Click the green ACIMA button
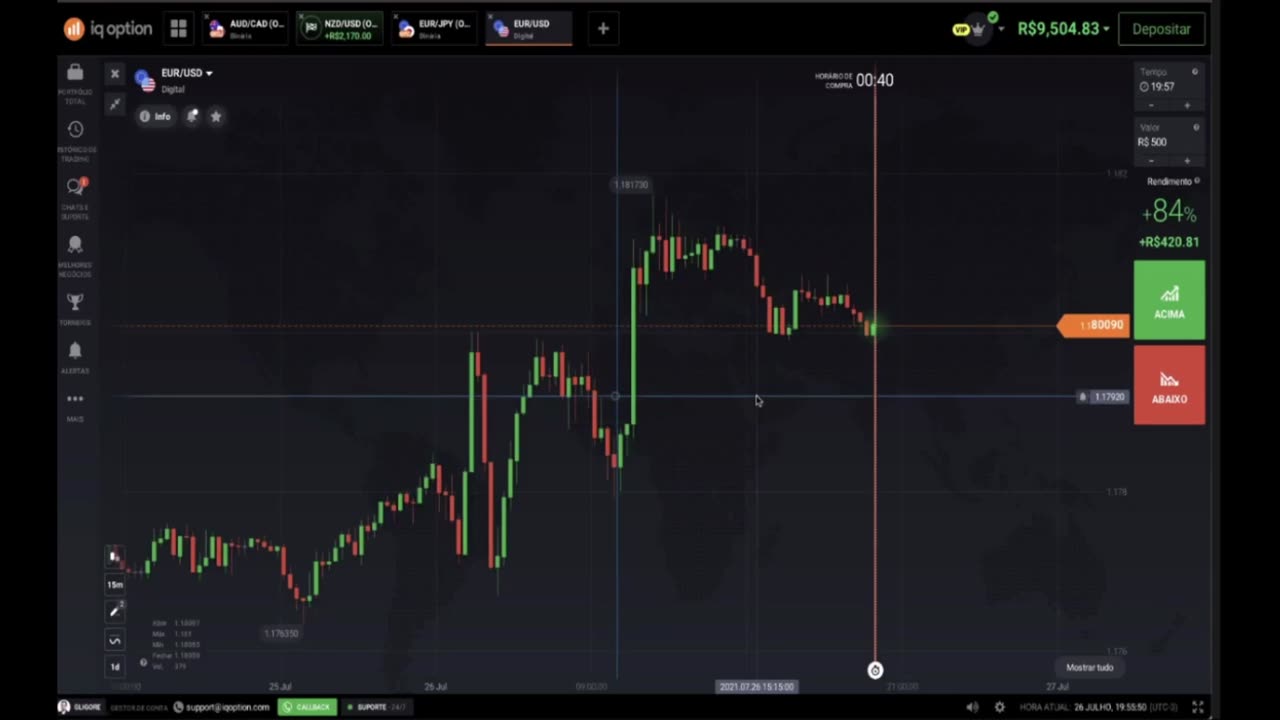1280x720 pixels. (1169, 300)
